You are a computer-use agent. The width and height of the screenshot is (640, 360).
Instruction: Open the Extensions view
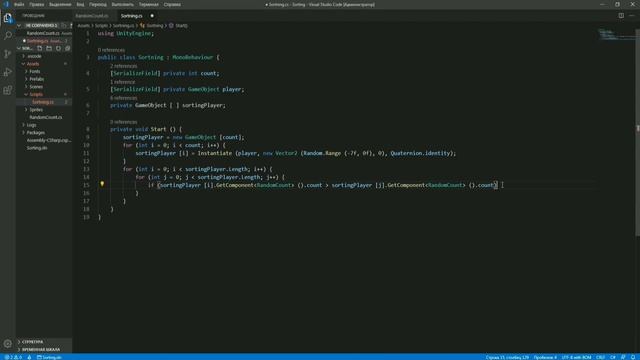click(x=7, y=90)
